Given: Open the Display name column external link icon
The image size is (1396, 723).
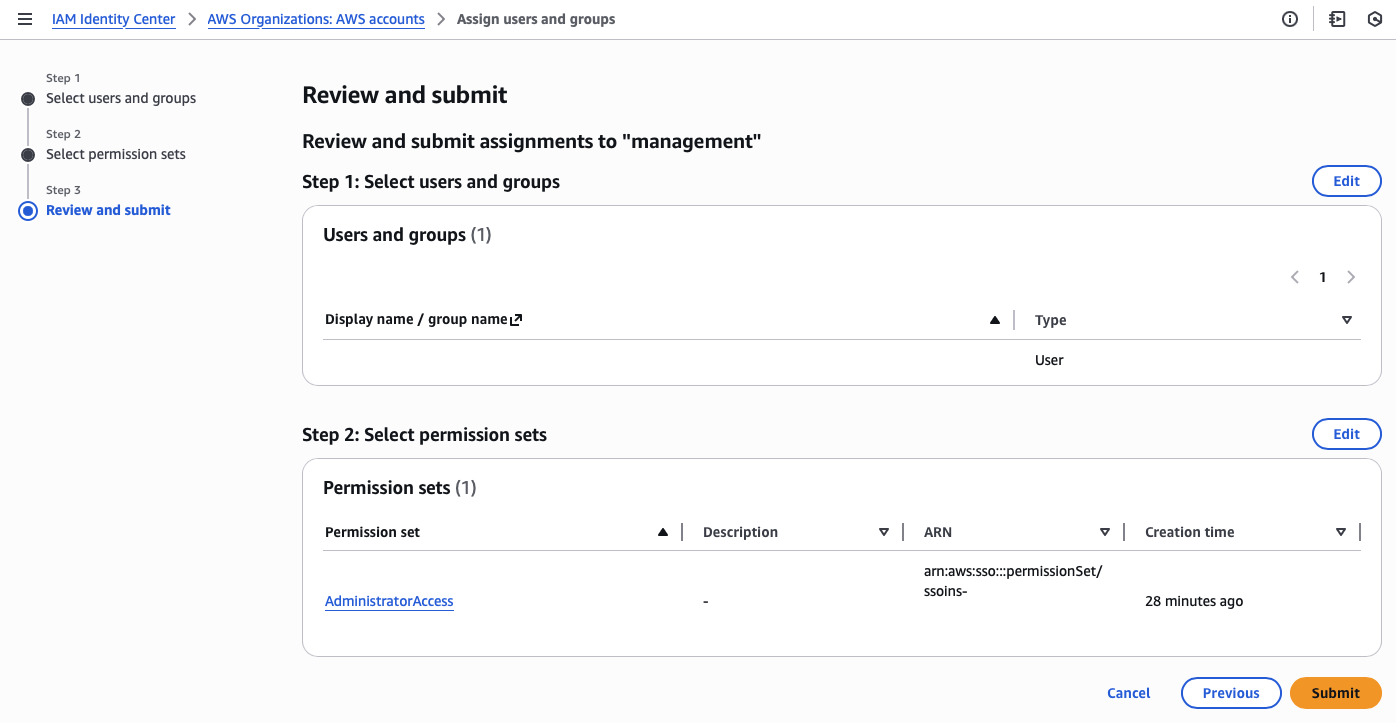Looking at the screenshot, I should 516,319.
